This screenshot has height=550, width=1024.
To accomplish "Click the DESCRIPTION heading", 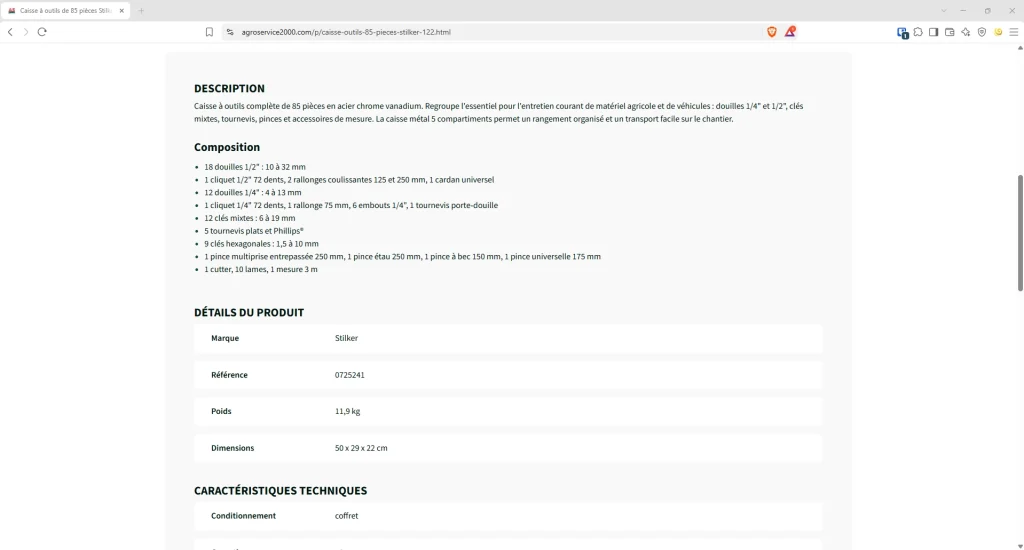I will pyautogui.click(x=229, y=88).
